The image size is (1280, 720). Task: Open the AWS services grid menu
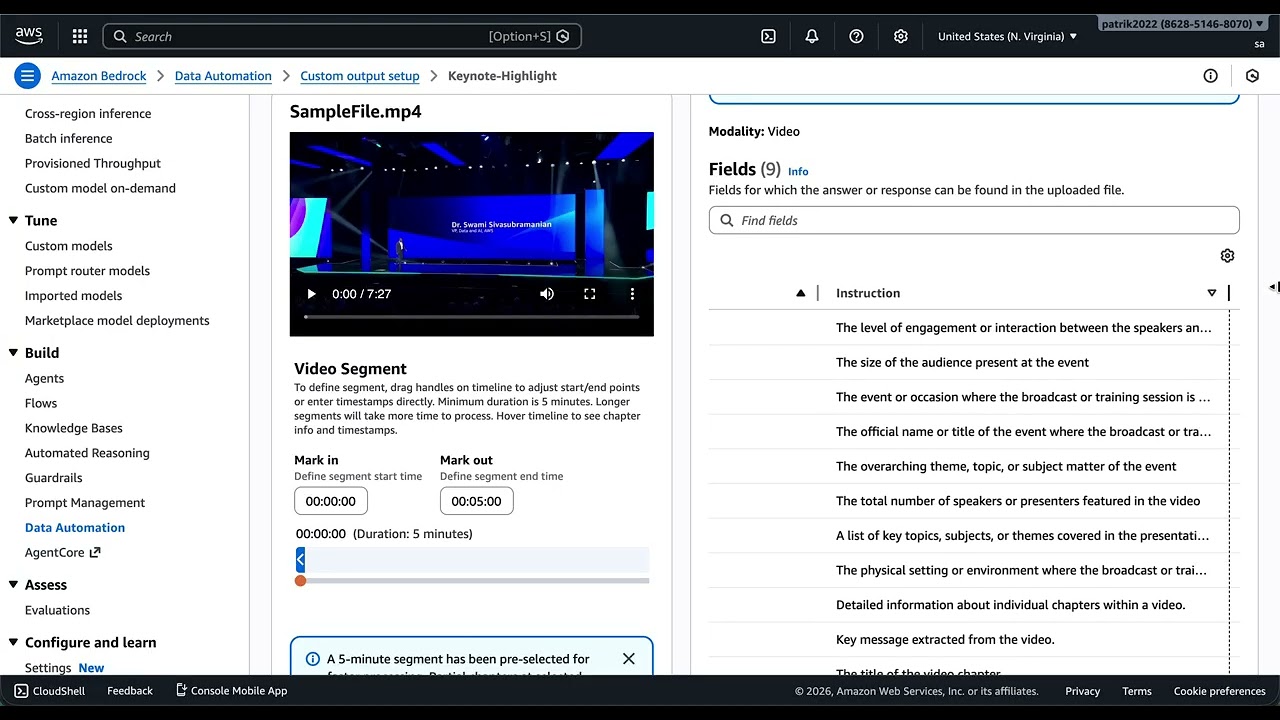click(x=80, y=36)
